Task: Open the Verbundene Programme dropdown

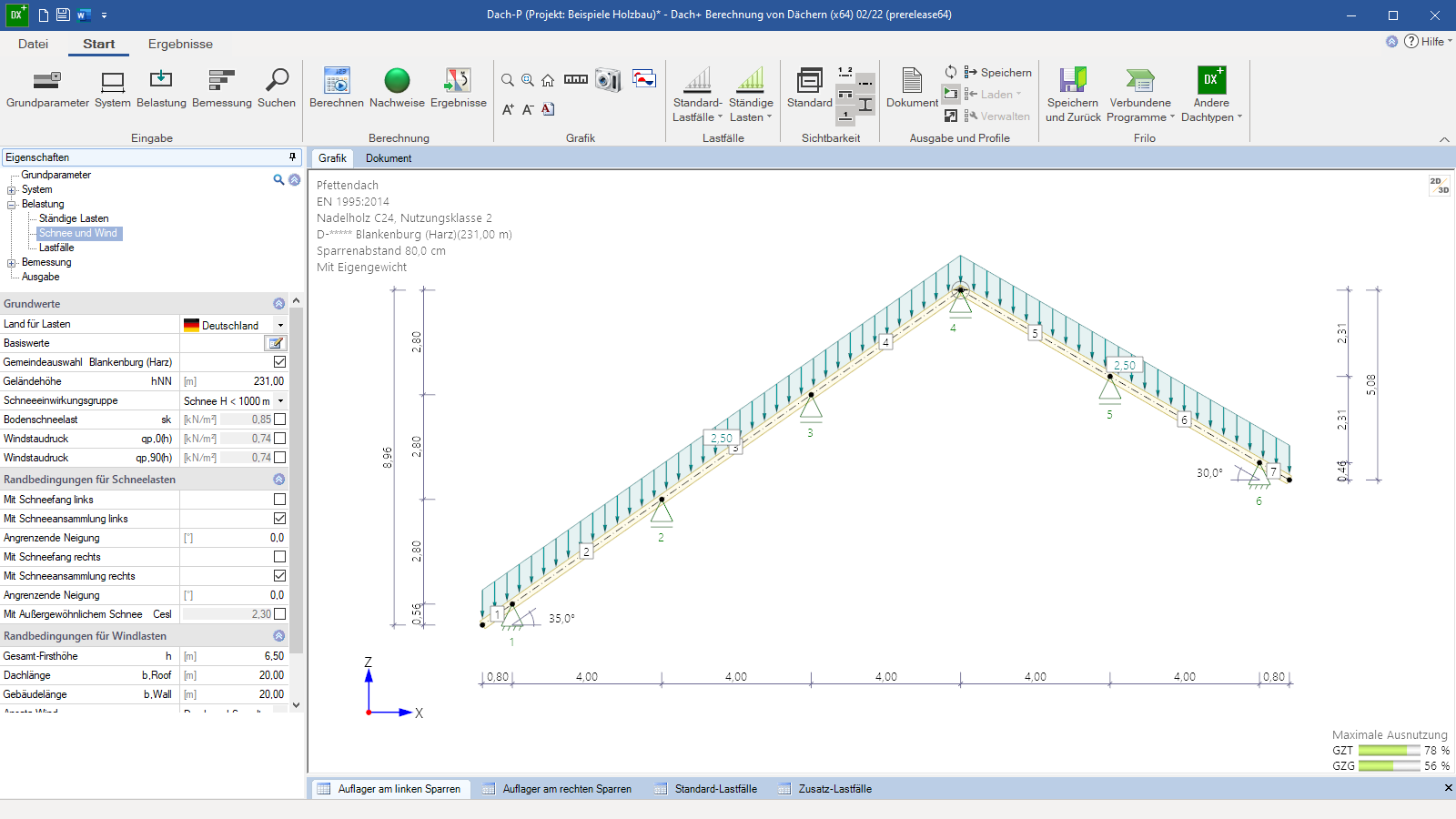Action: point(1140,95)
